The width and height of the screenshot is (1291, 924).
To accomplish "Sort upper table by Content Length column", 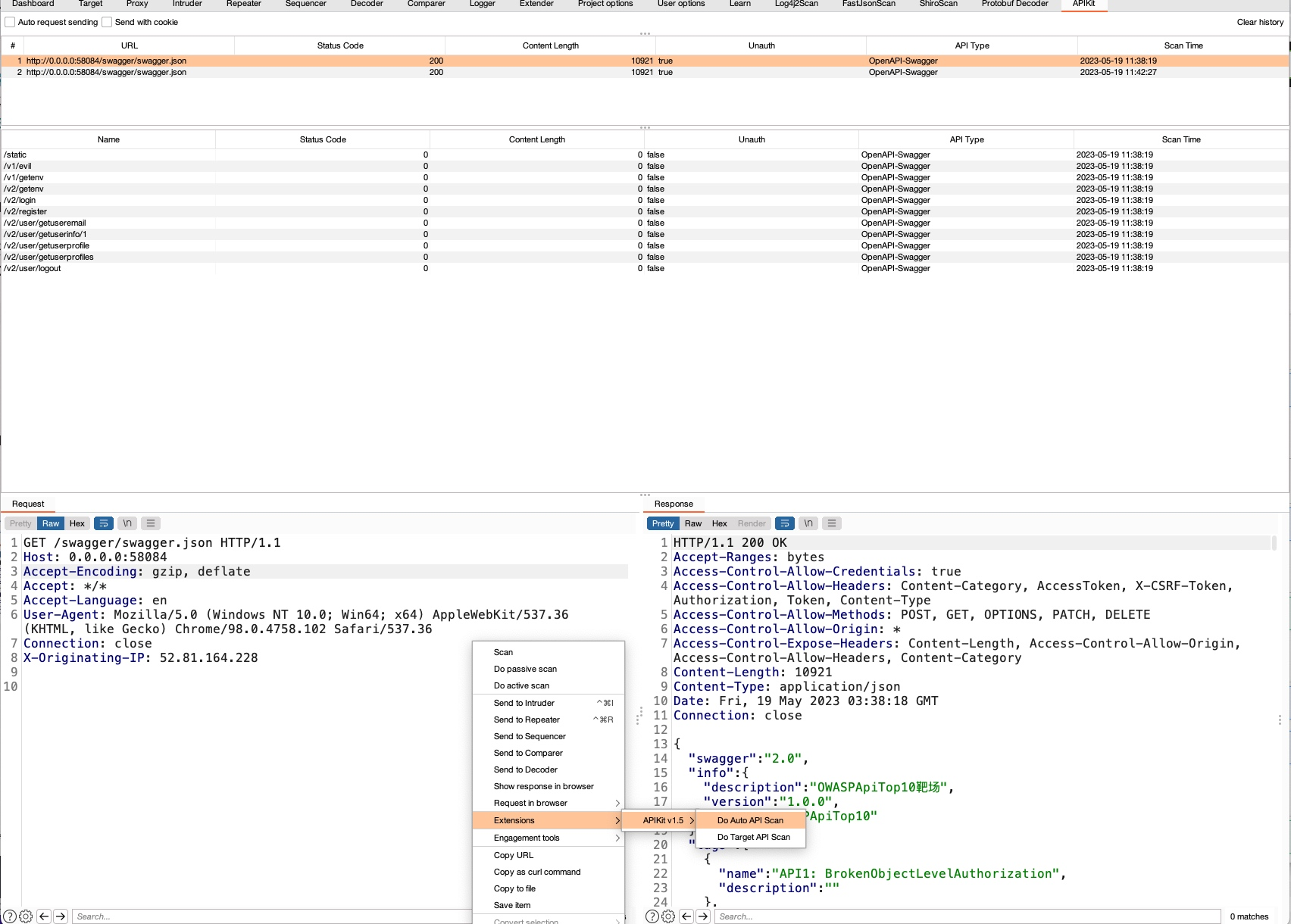I will 550,45.
